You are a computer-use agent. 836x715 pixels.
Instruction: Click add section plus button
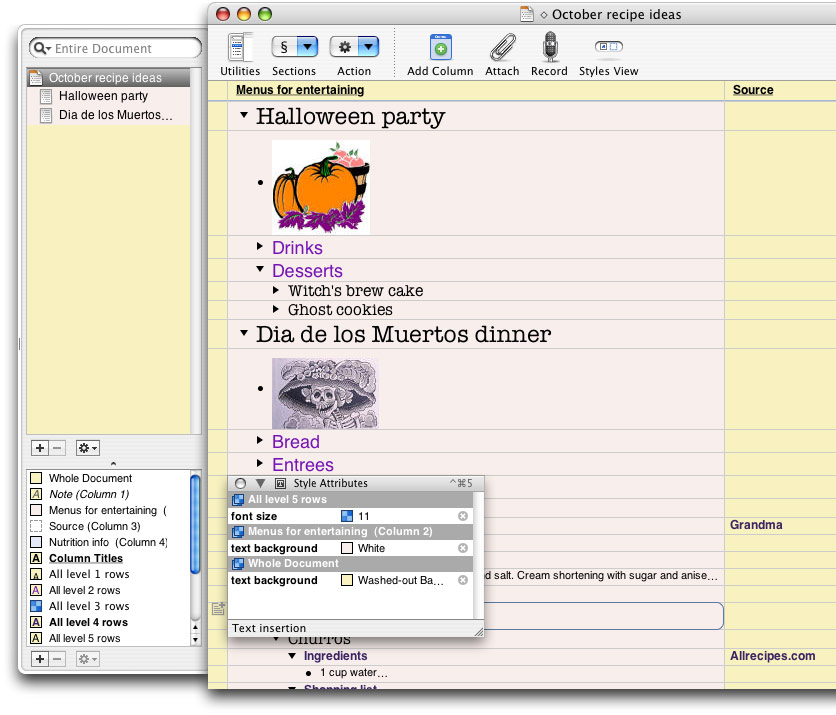pos(40,448)
